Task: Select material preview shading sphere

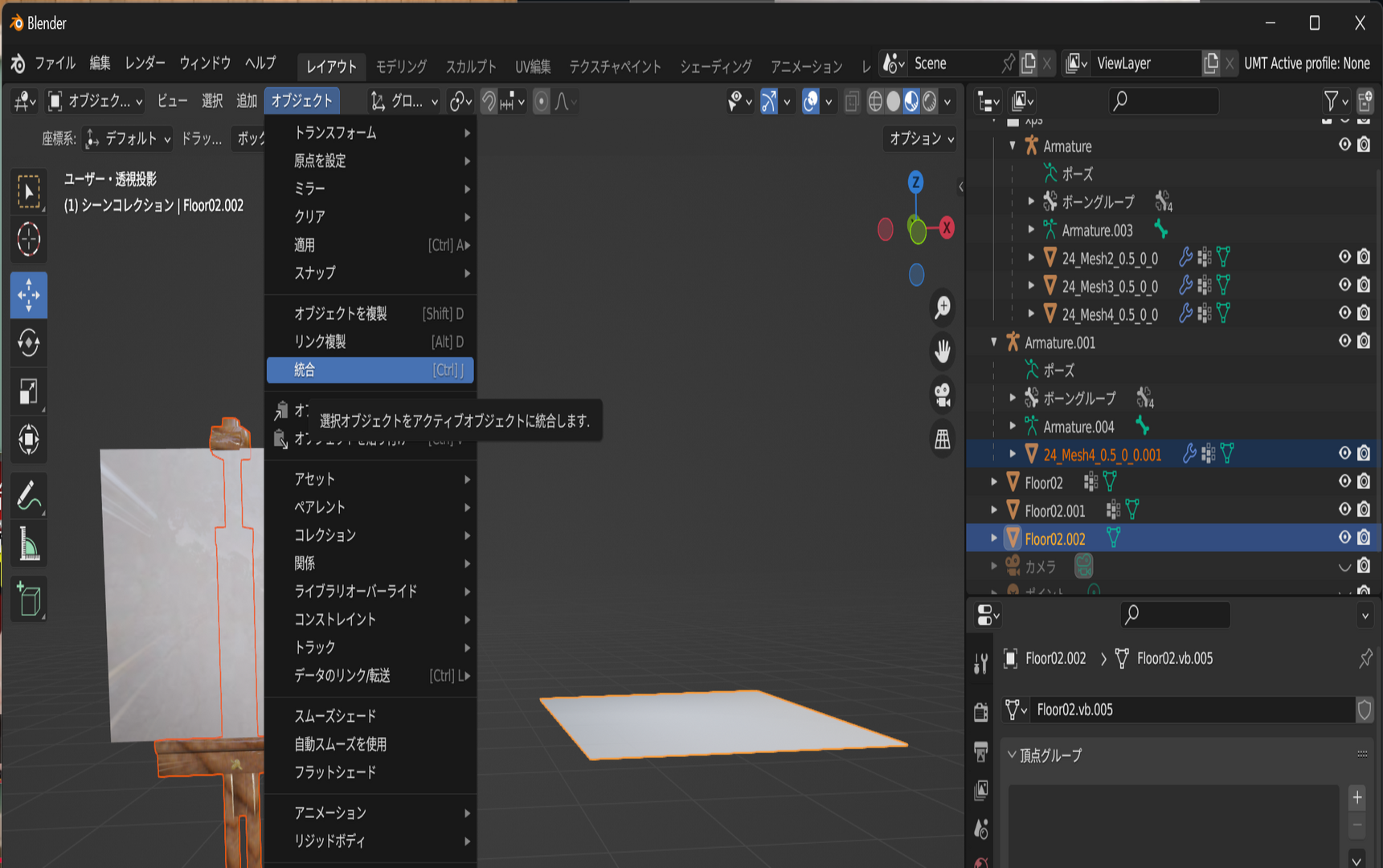Action: 911,101
